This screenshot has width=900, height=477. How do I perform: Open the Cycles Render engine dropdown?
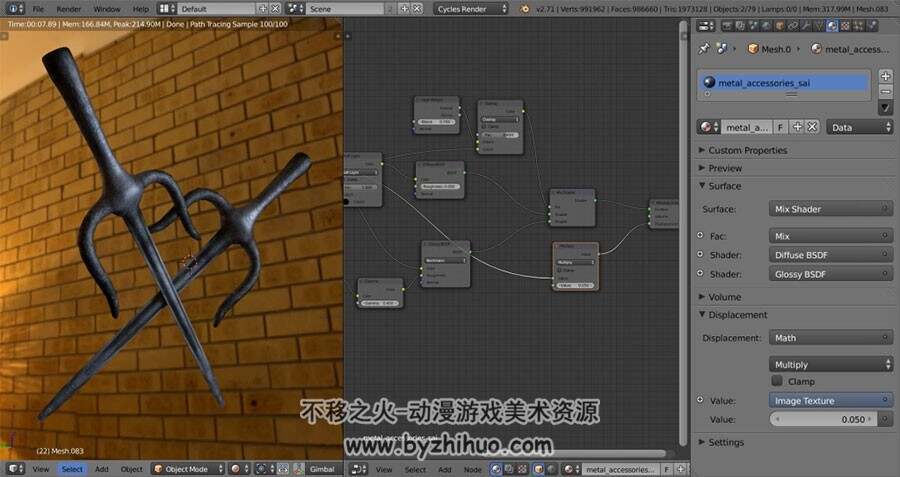471,9
